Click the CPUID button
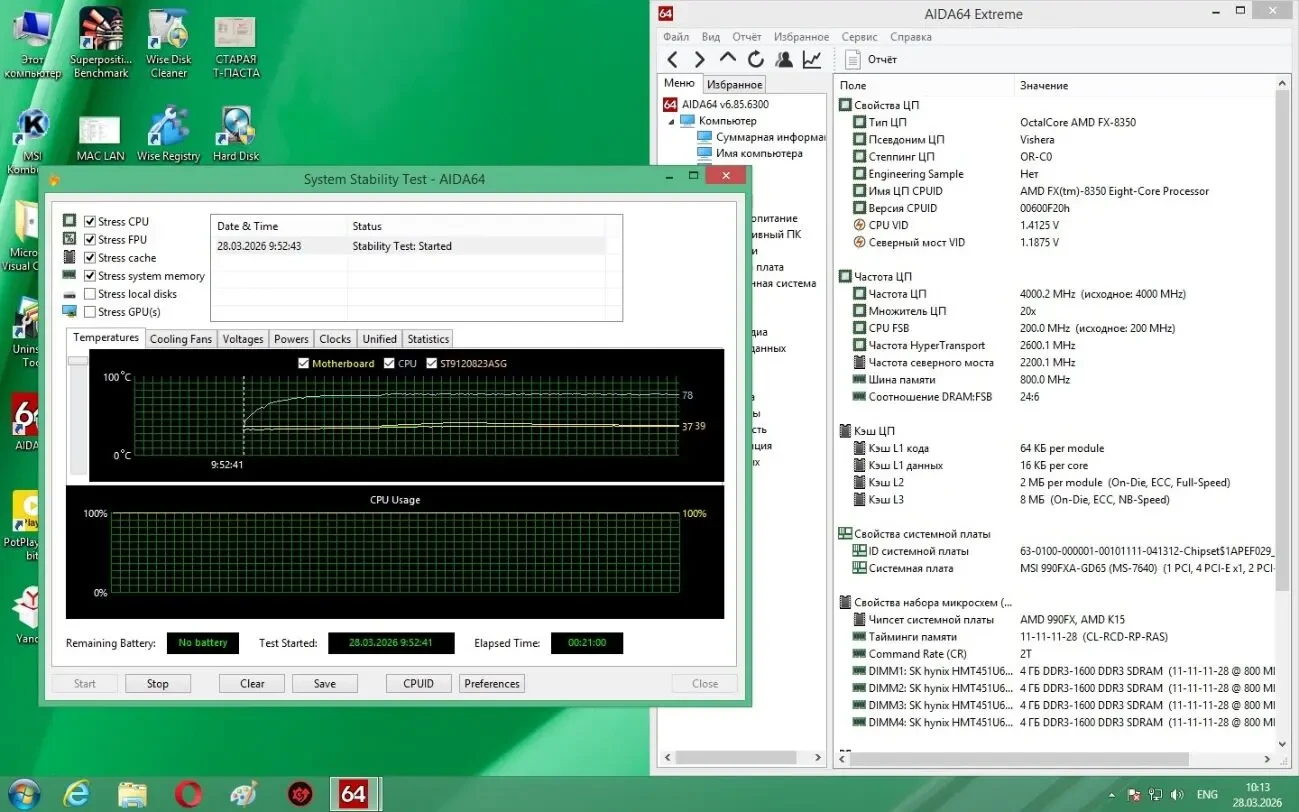 (417, 683)
